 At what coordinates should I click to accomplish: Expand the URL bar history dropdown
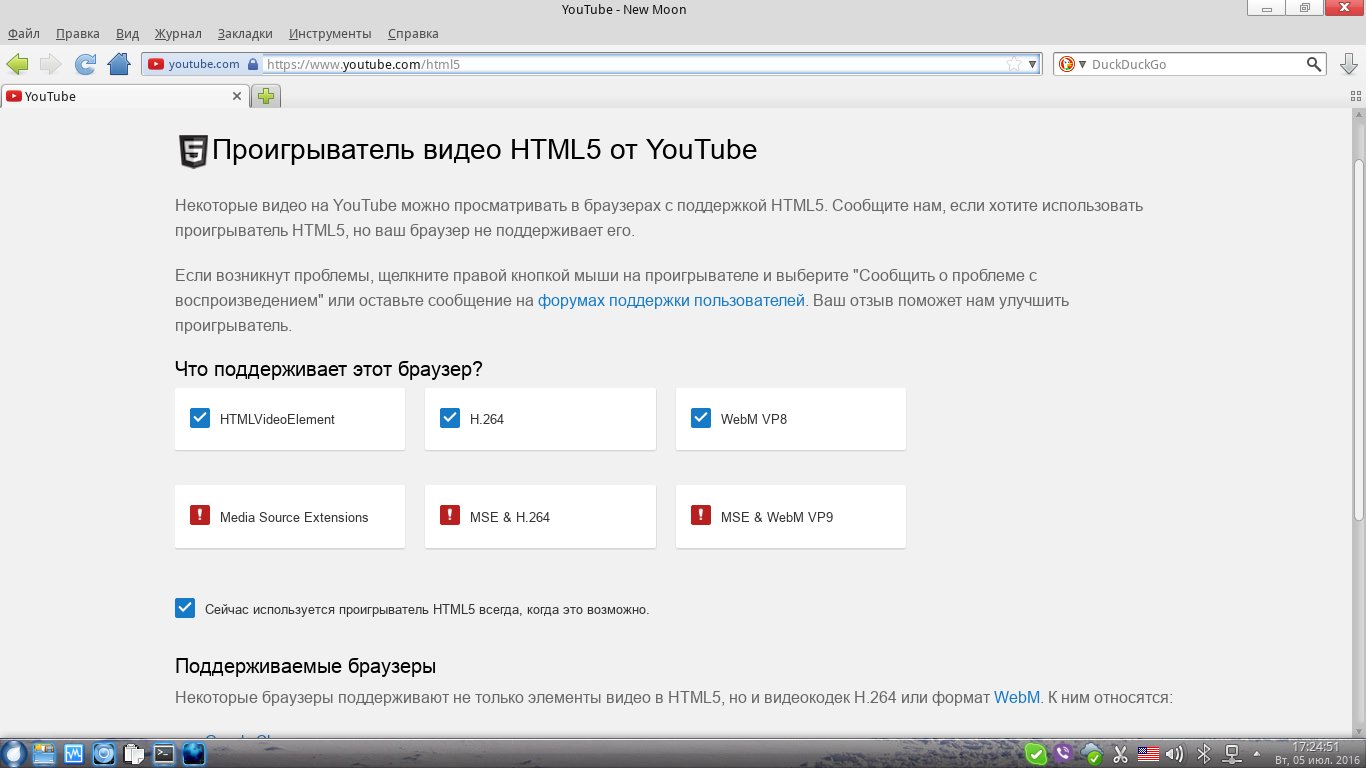pyautogui.click(x=1034, y=64)
